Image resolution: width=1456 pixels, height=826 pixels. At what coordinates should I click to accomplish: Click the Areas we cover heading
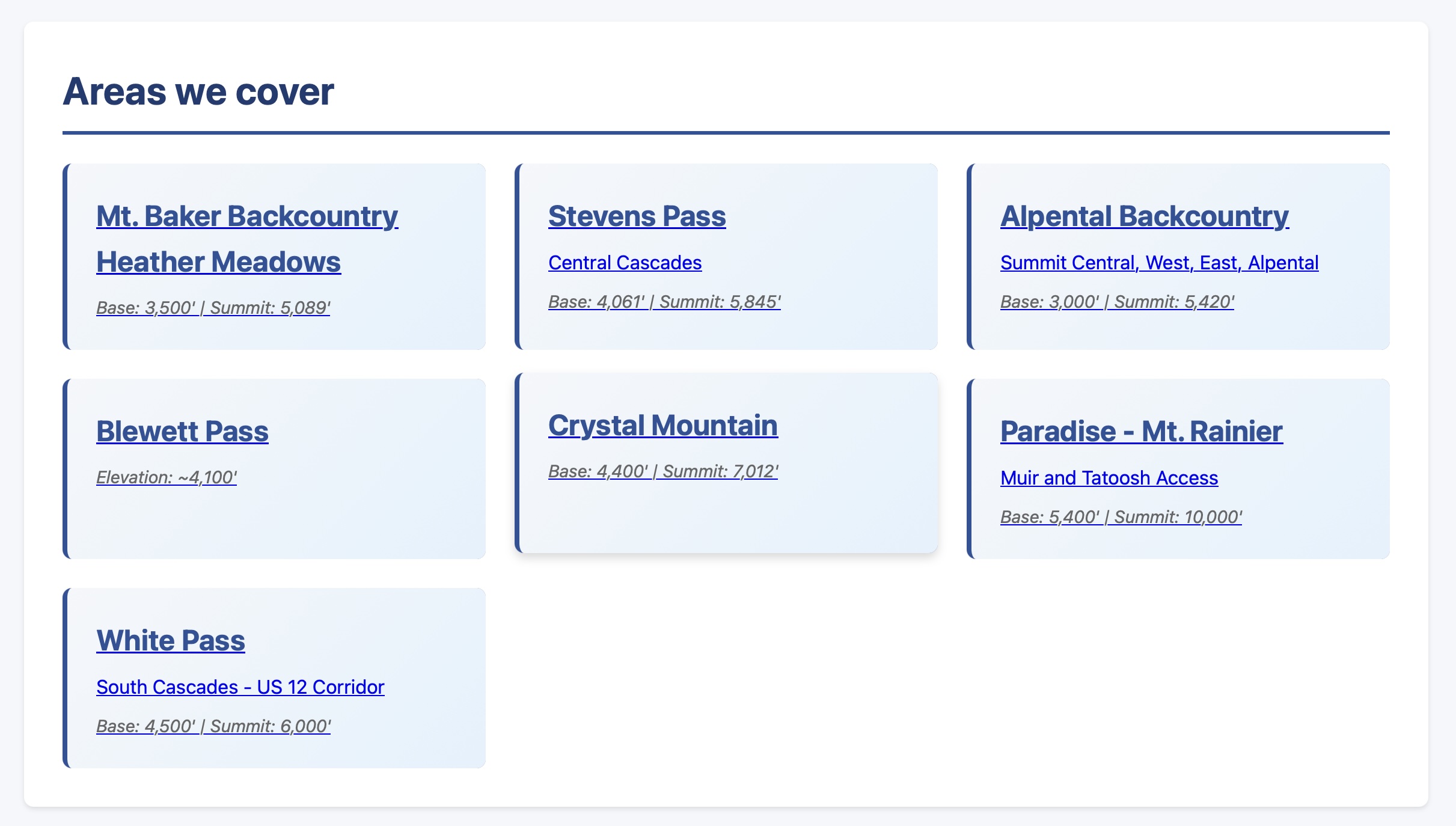(198, 91)
